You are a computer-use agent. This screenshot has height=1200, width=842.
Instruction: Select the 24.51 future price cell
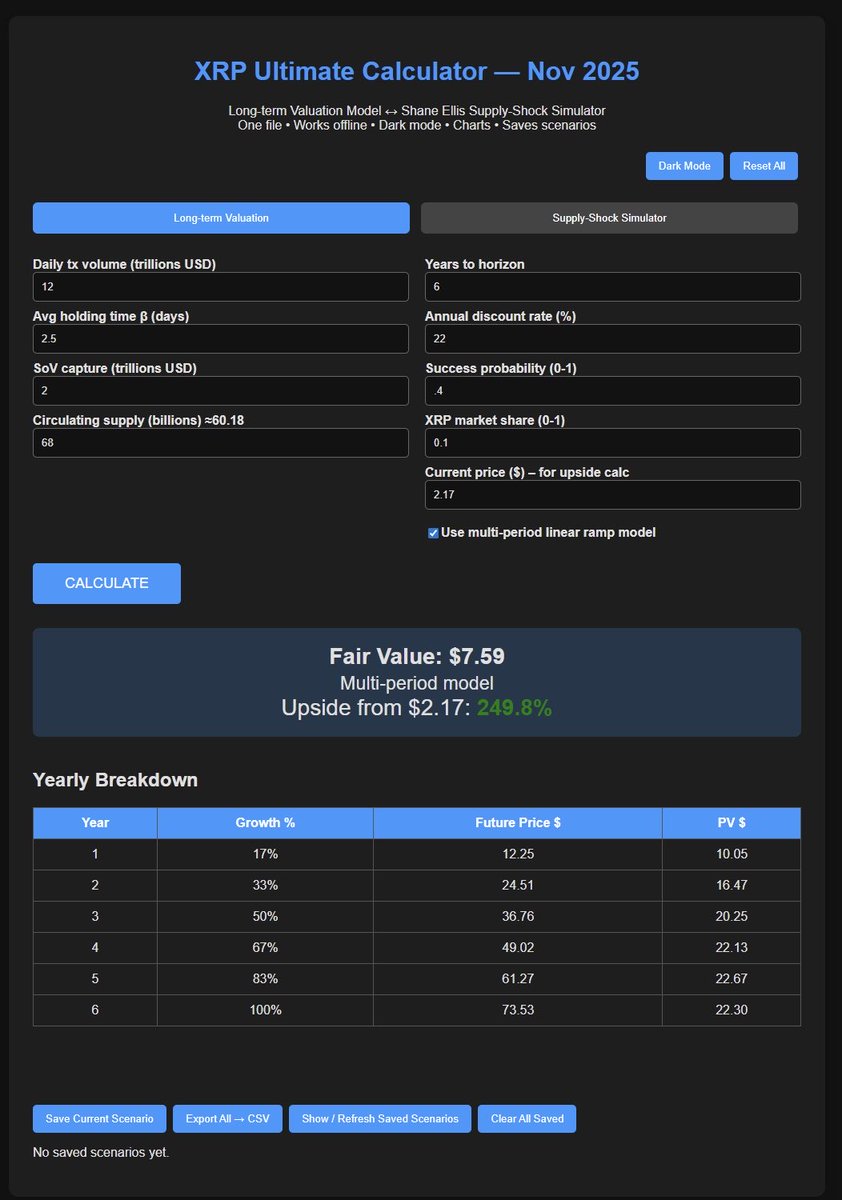518,885
